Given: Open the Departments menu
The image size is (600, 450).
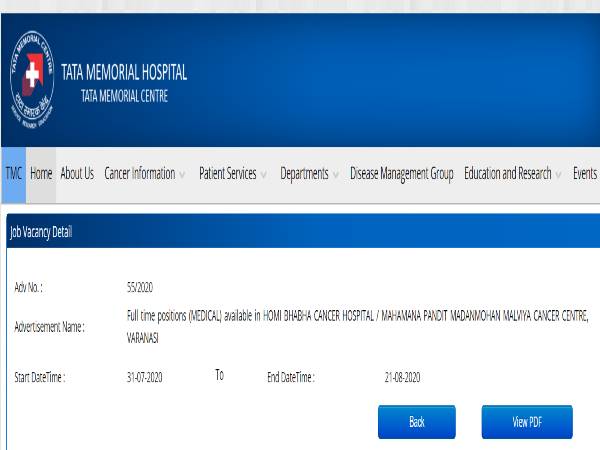Looking at the screenshot, I should [x=304, y=174].
